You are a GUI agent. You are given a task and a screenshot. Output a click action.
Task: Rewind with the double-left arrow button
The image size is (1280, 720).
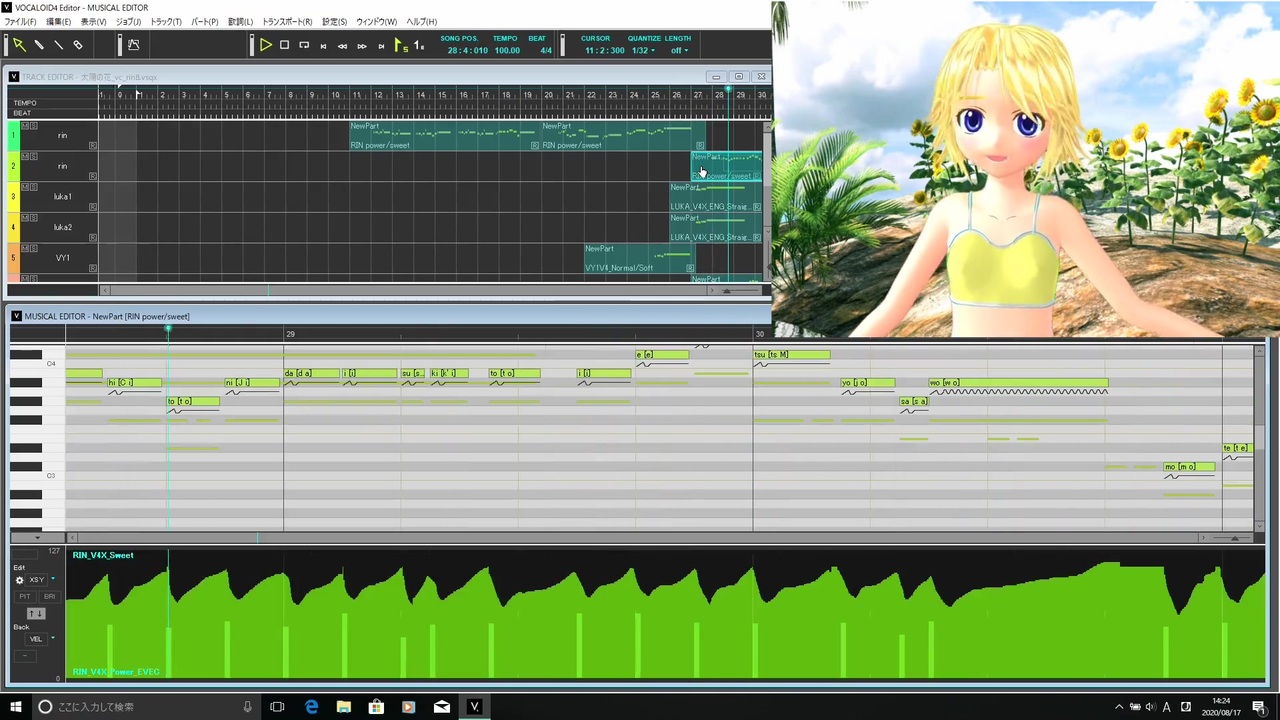coord(342,46)
